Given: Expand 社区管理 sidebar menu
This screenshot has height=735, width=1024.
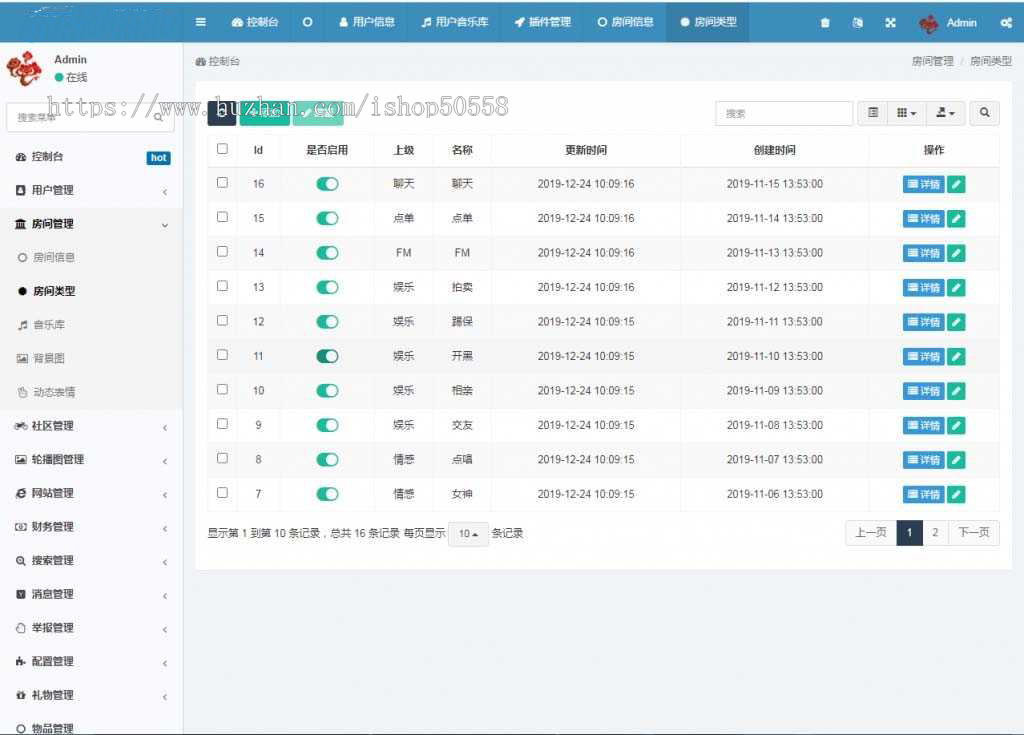Looking at the screenshot, I should click(91, 426).
